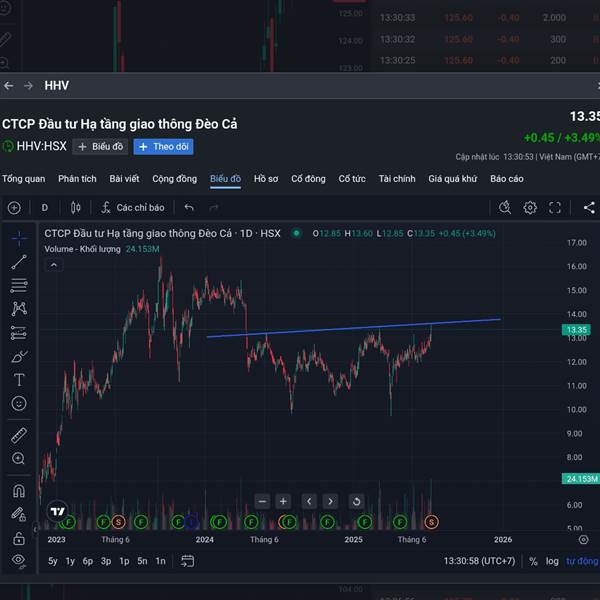Follow HHV with Theo dõi button

coord(163,147)
